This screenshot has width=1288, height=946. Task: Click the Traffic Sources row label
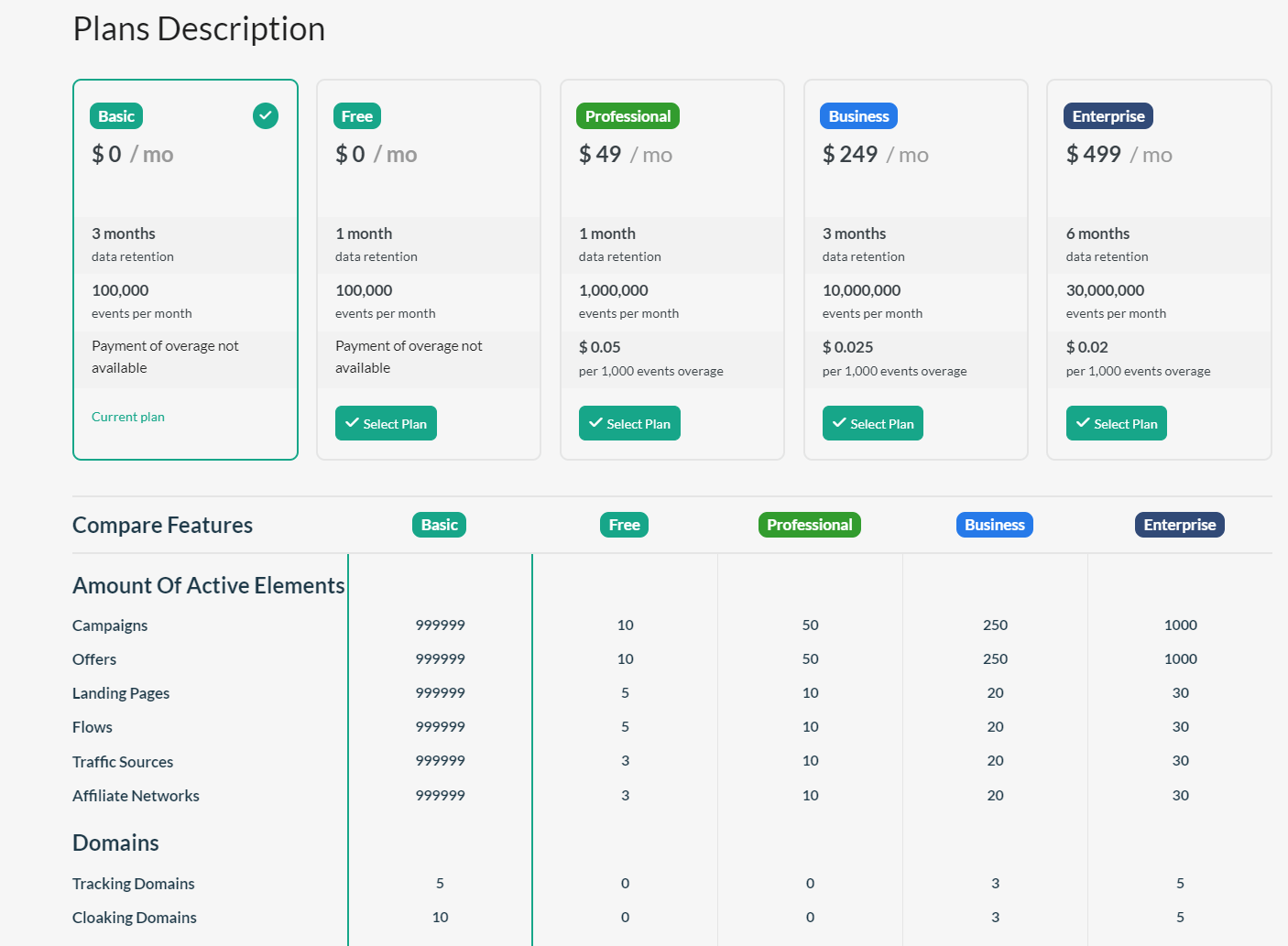pyautogui.click(x=123, y=762)
